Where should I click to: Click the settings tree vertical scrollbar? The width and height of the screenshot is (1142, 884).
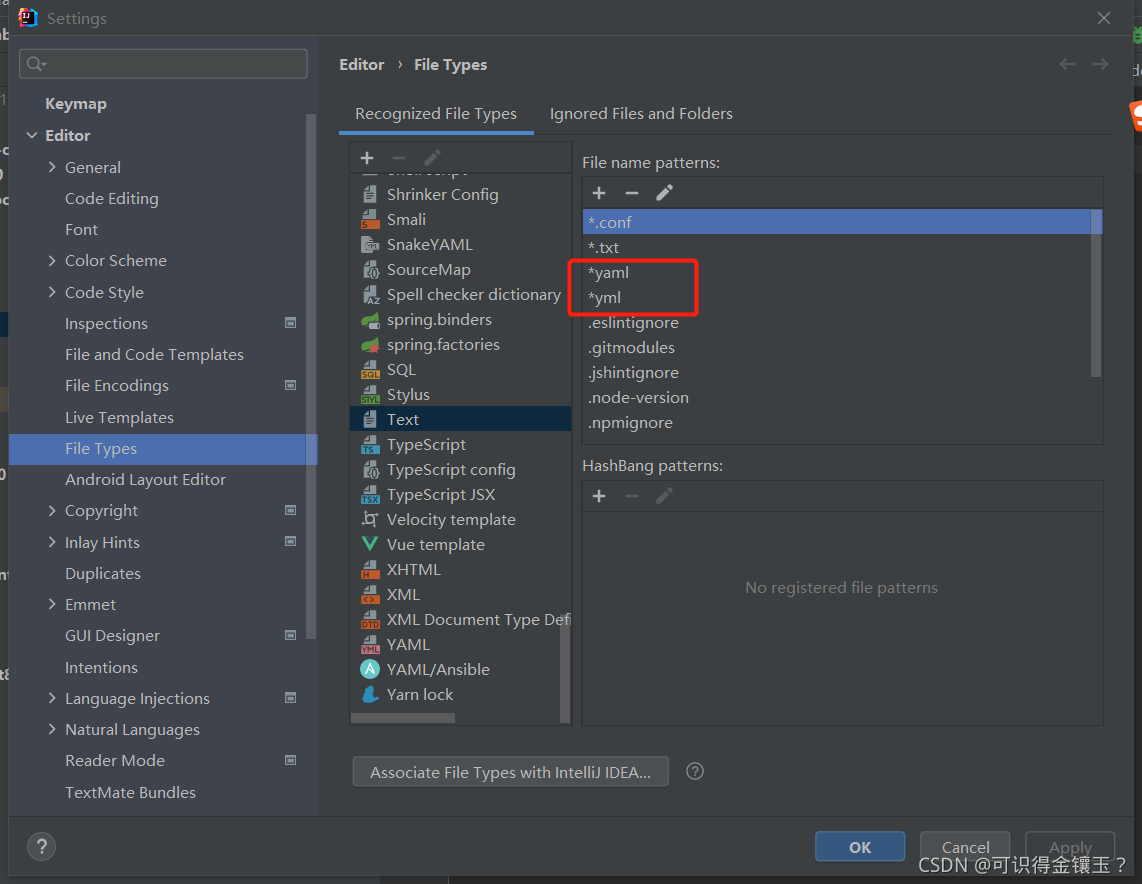pyautogui.click(x=311, y=376)
